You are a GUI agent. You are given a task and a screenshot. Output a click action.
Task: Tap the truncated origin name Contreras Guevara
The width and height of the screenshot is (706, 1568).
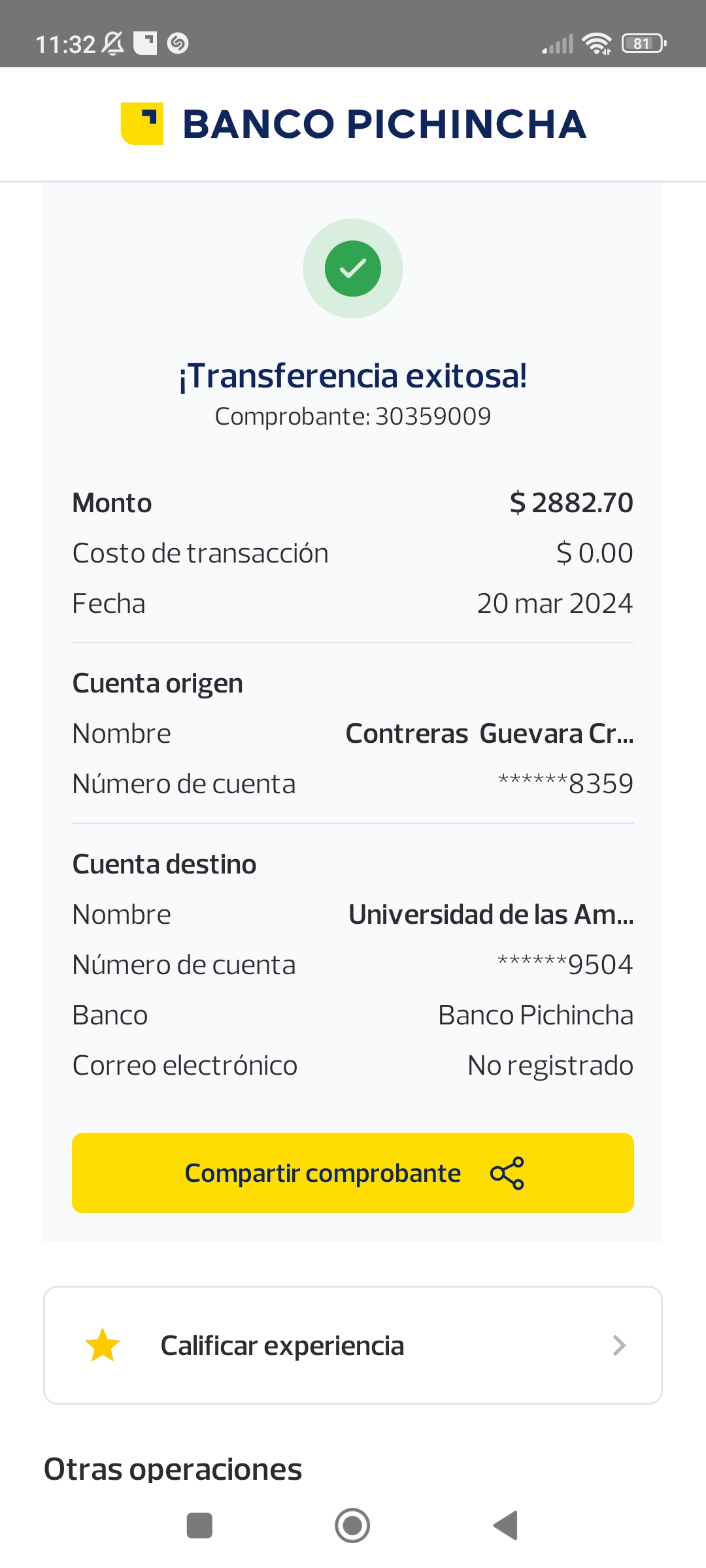[490, 734]
